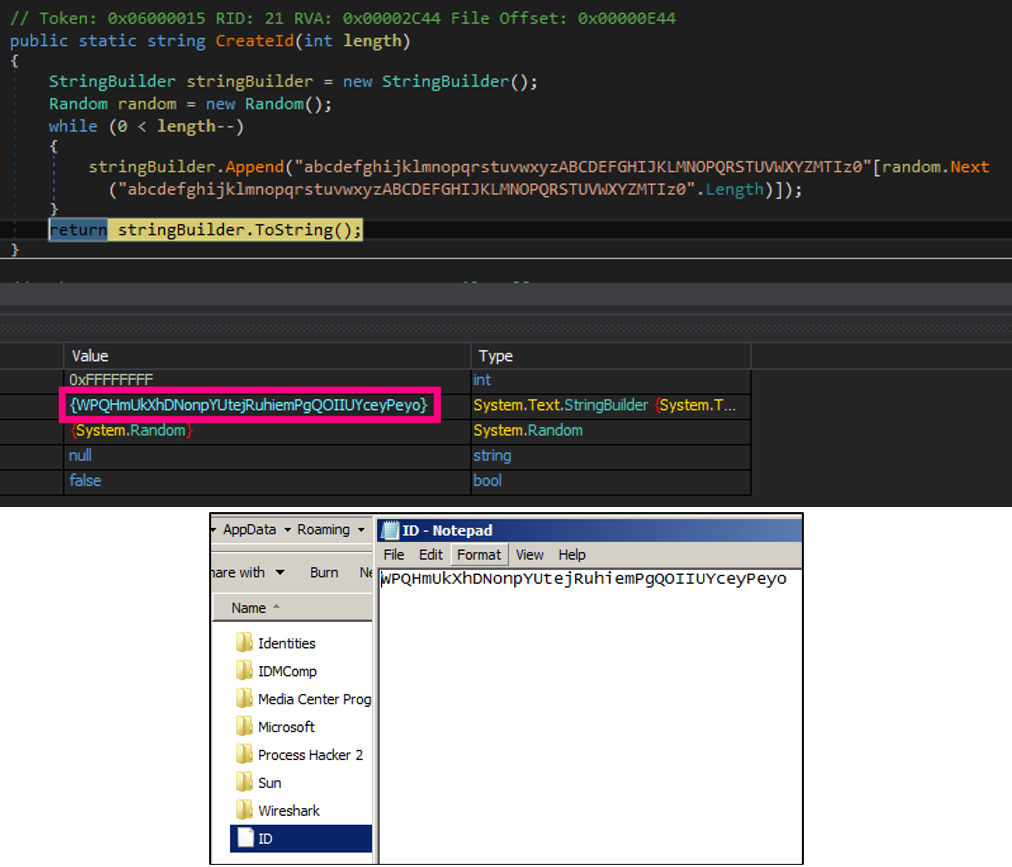Viewport: 1012px width, 867px height.
Task: Select the IDMComp folder icon
Action: (x=244, y=671)
